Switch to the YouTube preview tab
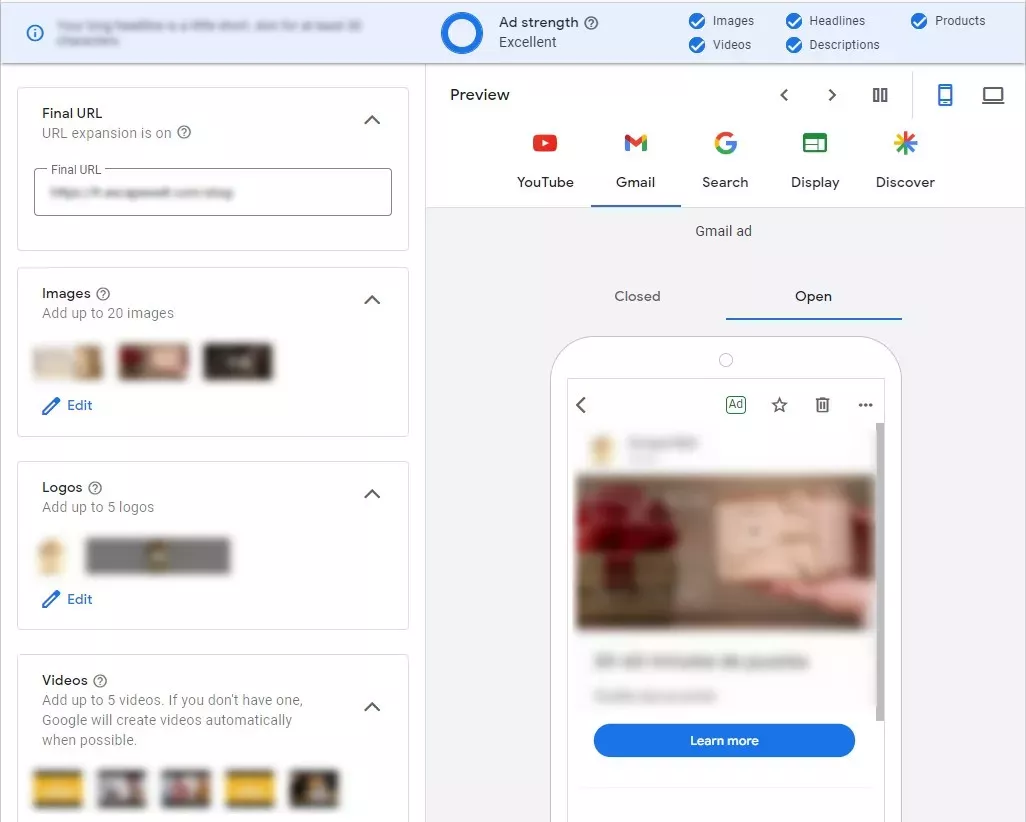This screenshot has width=1026, height=822. coord(545,161)
